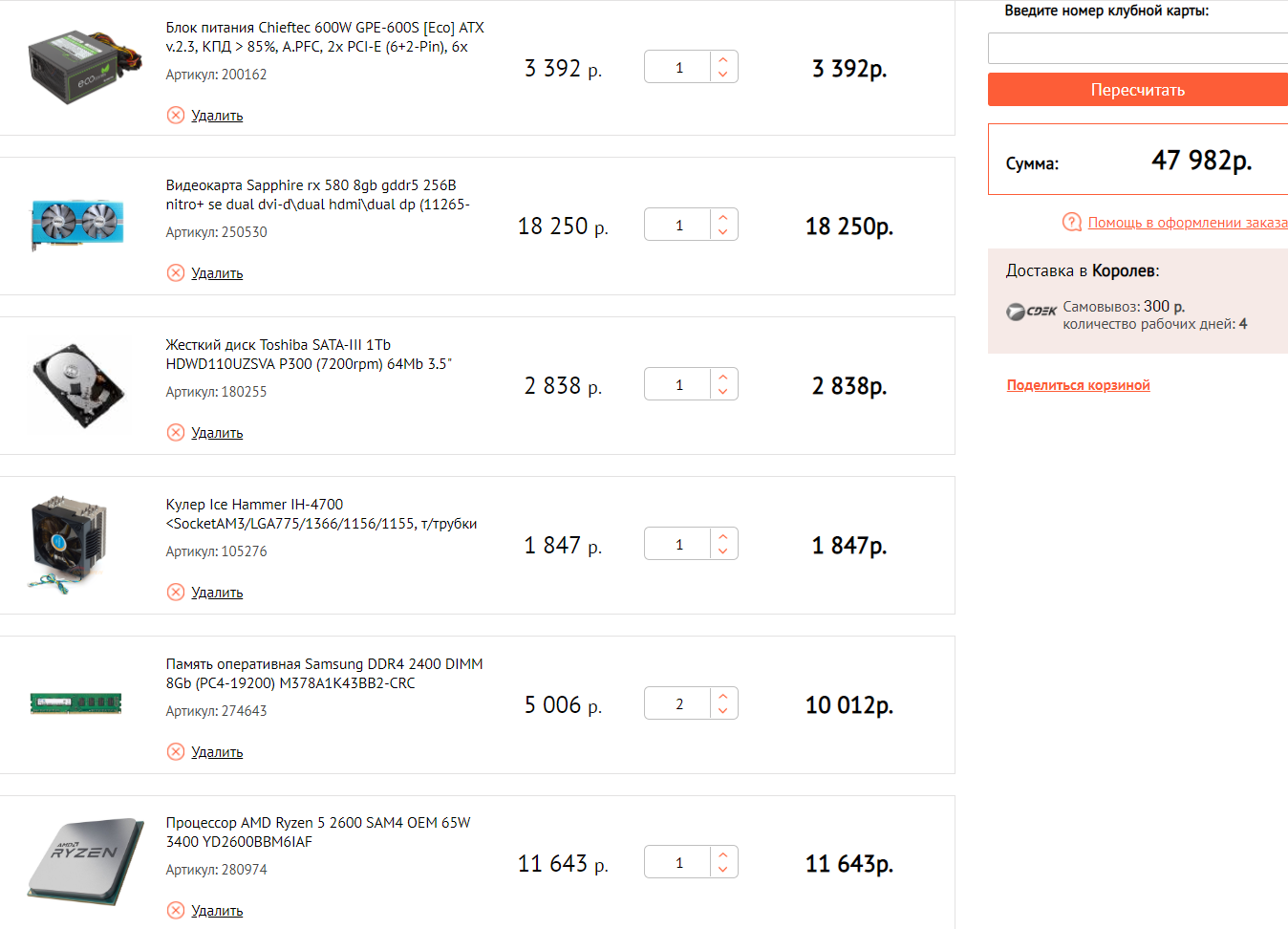The image size is (1288, 929).
Task: Open the Sapphire RX 580 product thumbnail
Action: 77,225
